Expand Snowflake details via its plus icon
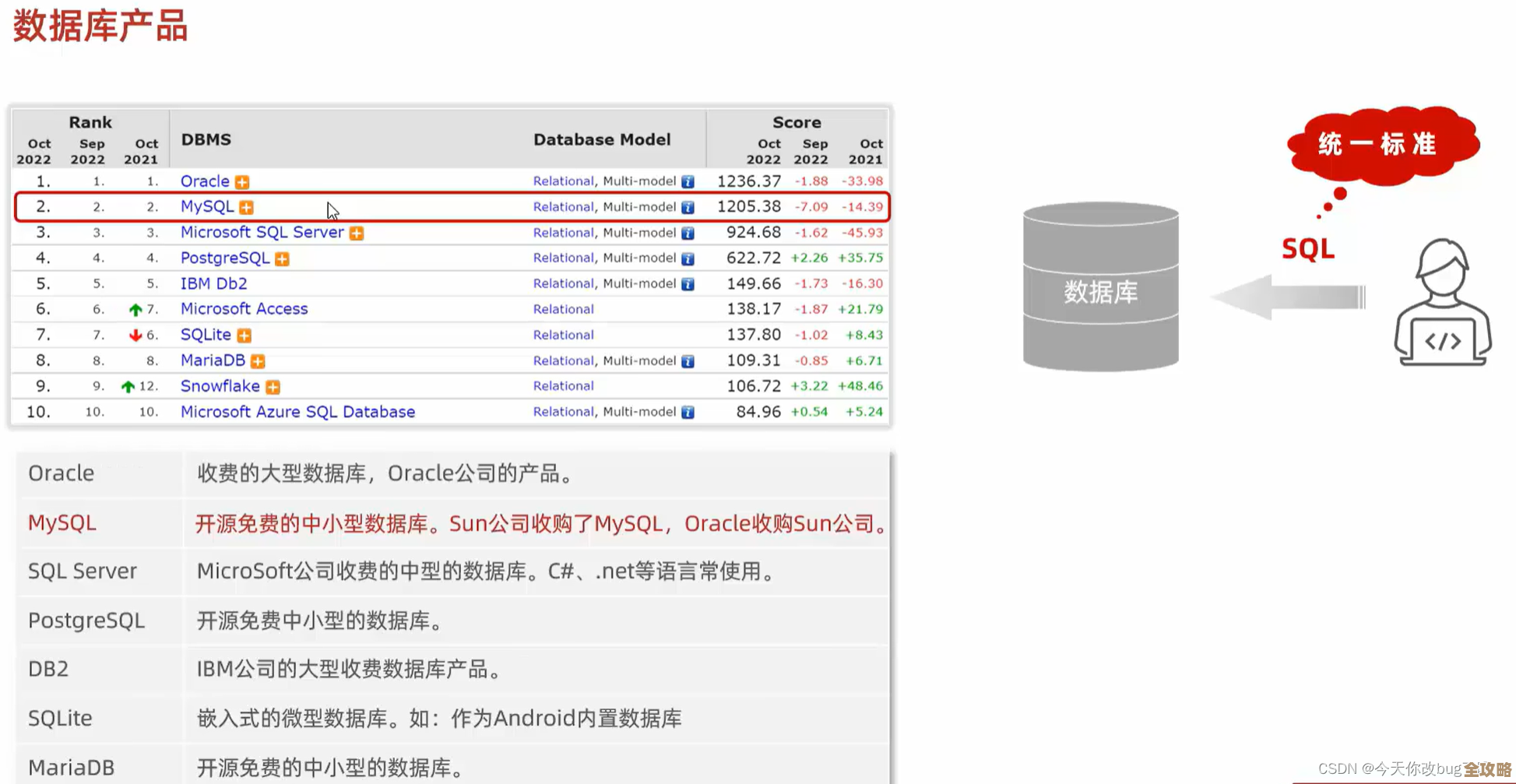The image size is (1516, 784). [x=272, y=386]
